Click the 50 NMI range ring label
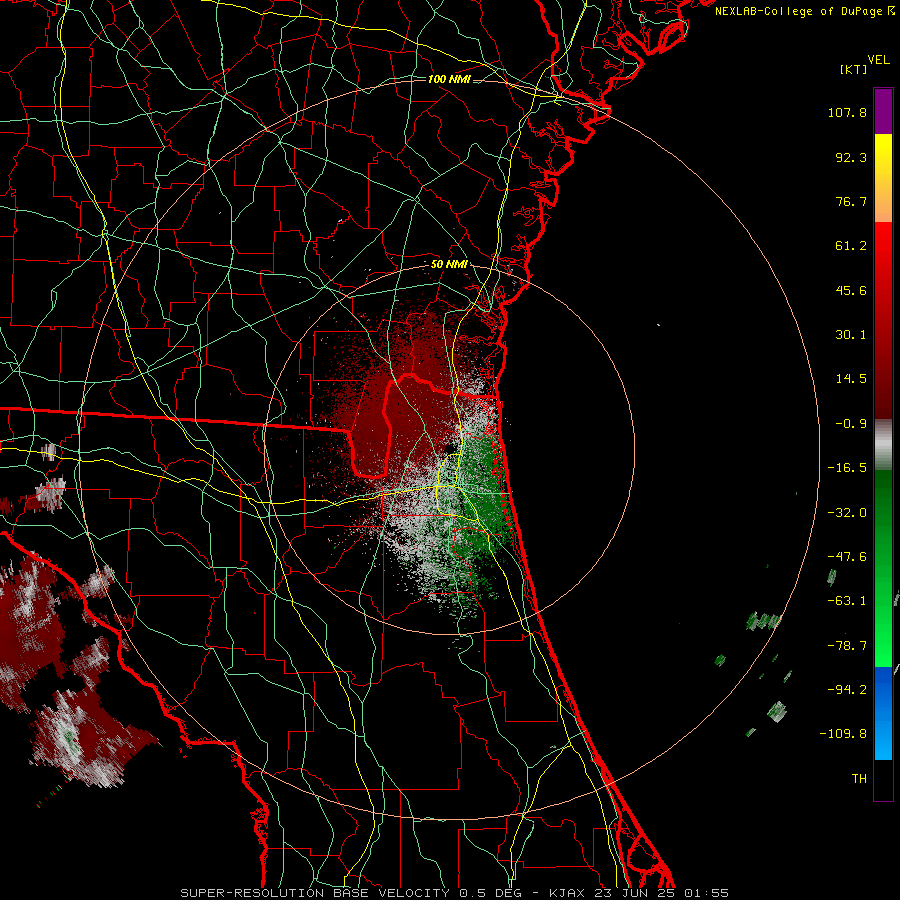The height and width of the screenshot is (900, 900). 449,265
